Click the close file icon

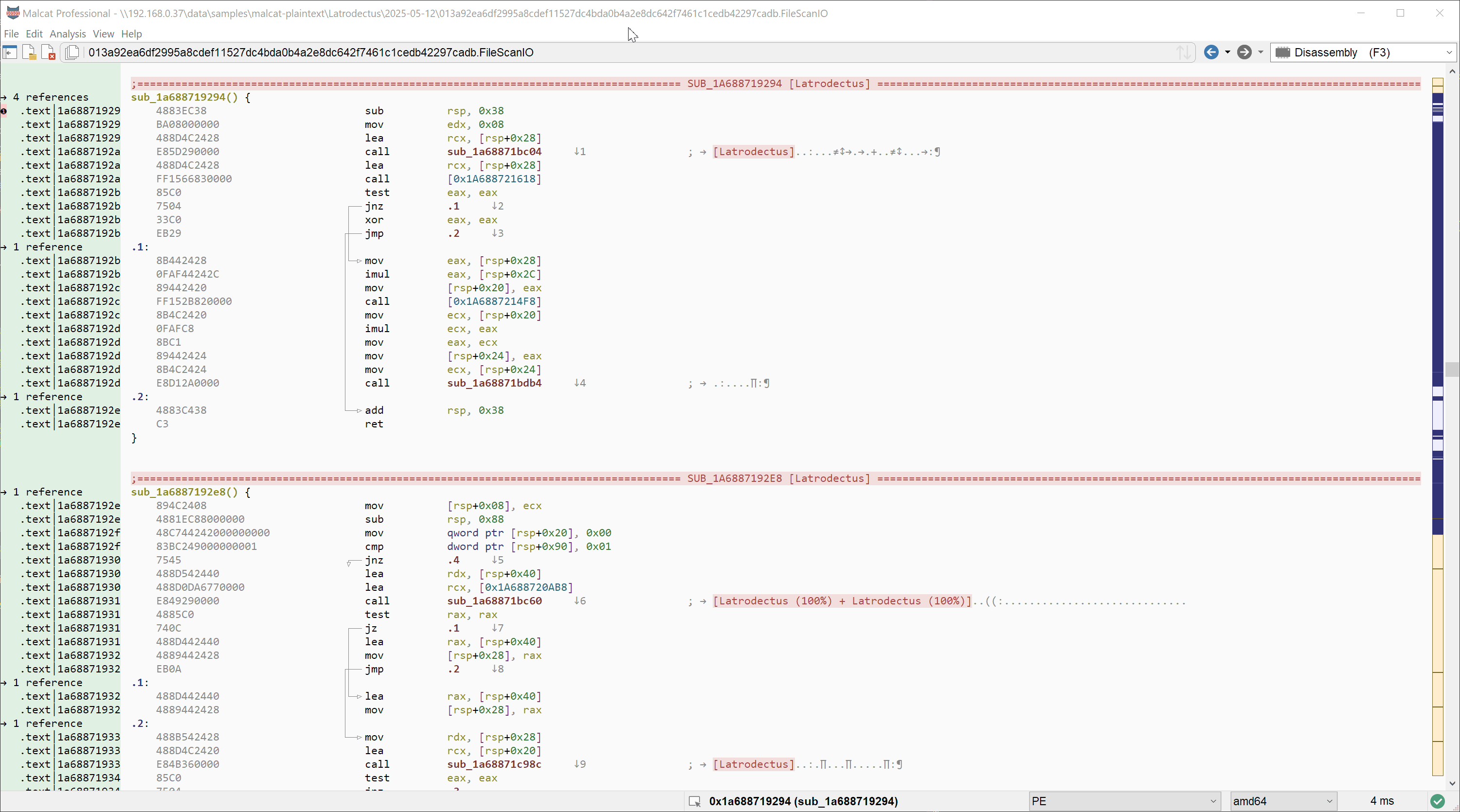click(48, 52)
